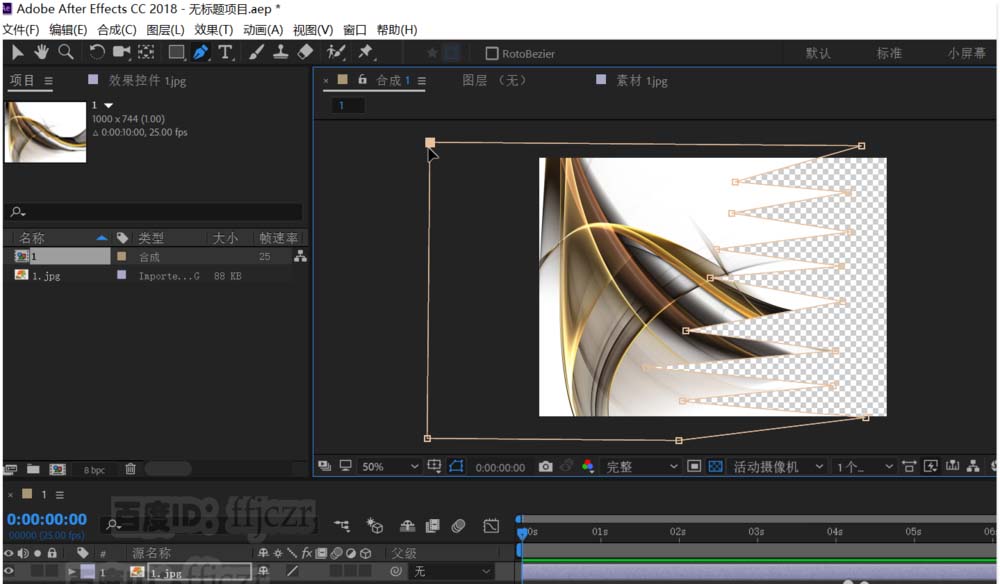
Task: Select the Puppet Pin tool
Action: tap(366, 52)
